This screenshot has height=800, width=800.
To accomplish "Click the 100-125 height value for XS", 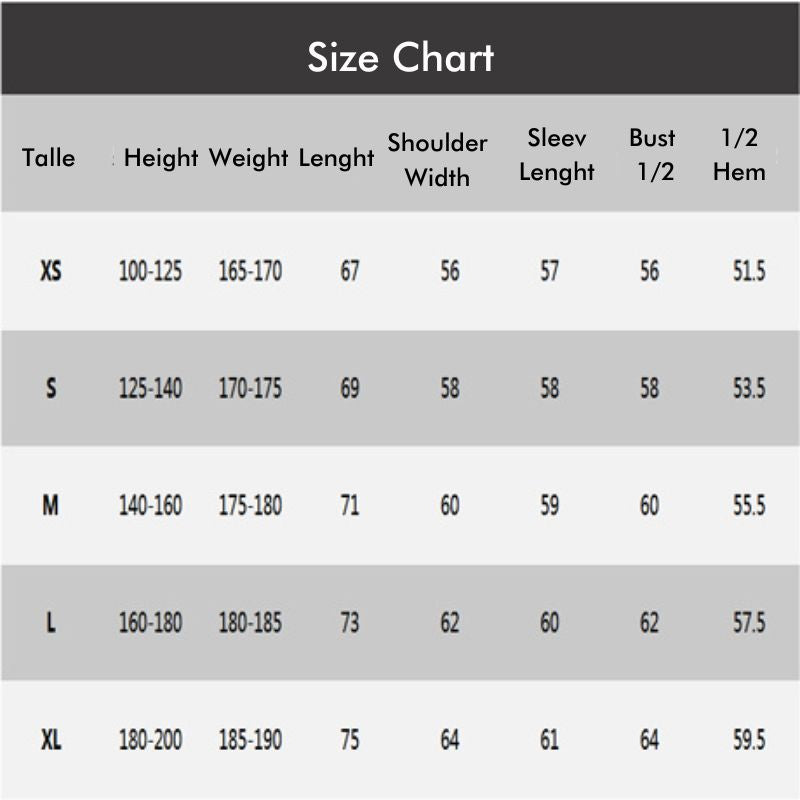I will (x=150, y=271).
